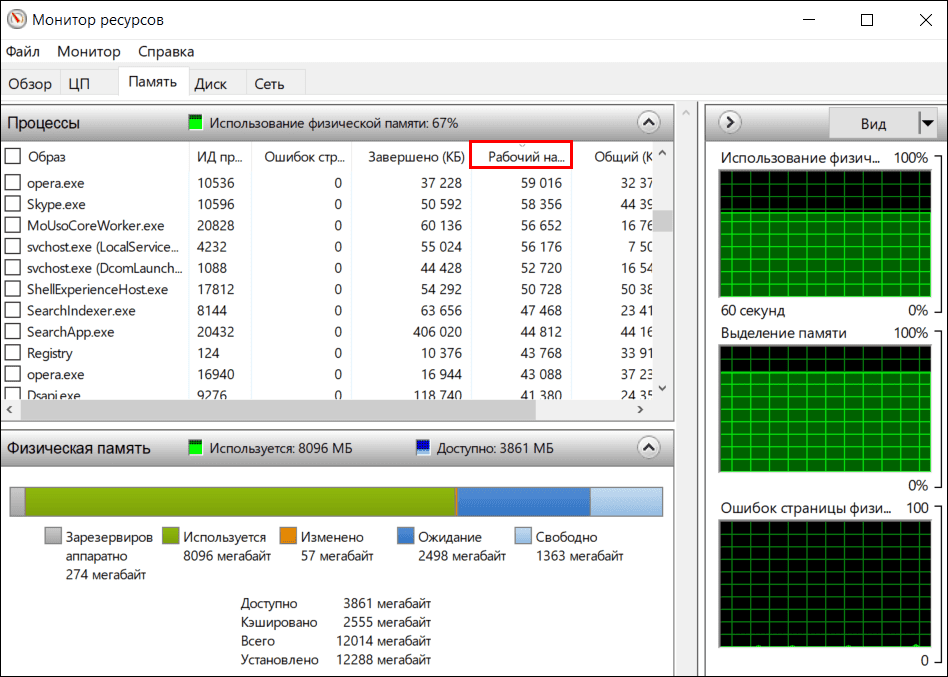Maximize the Resource Monitor window
The width and height of the screenshot is (948, 677).
pos(866,20)
